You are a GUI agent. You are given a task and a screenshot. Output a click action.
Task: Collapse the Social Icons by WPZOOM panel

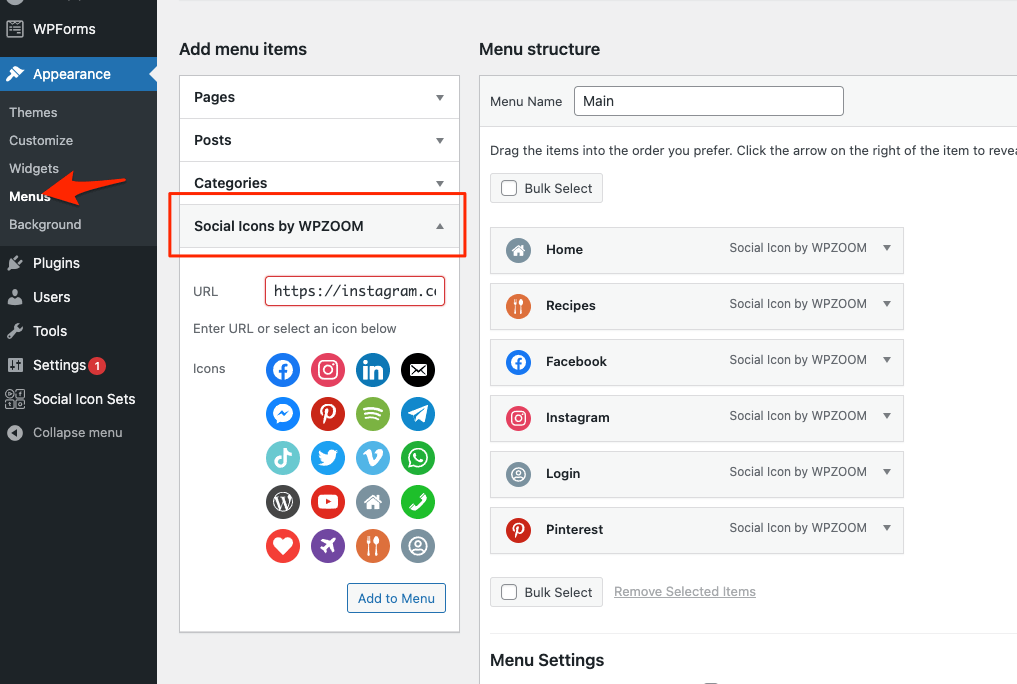tap(439, 226)
